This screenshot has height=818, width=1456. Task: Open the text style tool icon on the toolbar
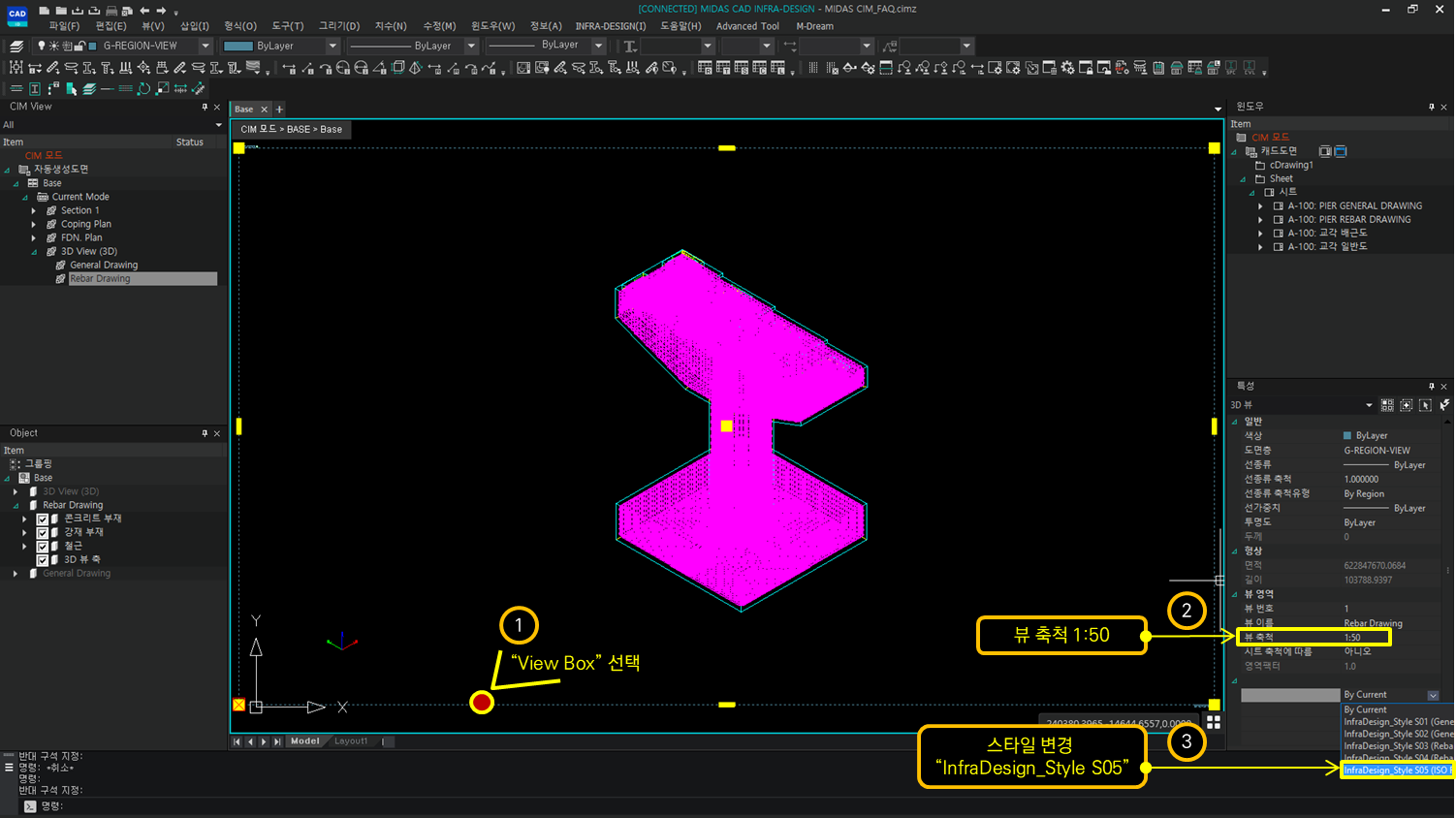(x=35, y=88)
